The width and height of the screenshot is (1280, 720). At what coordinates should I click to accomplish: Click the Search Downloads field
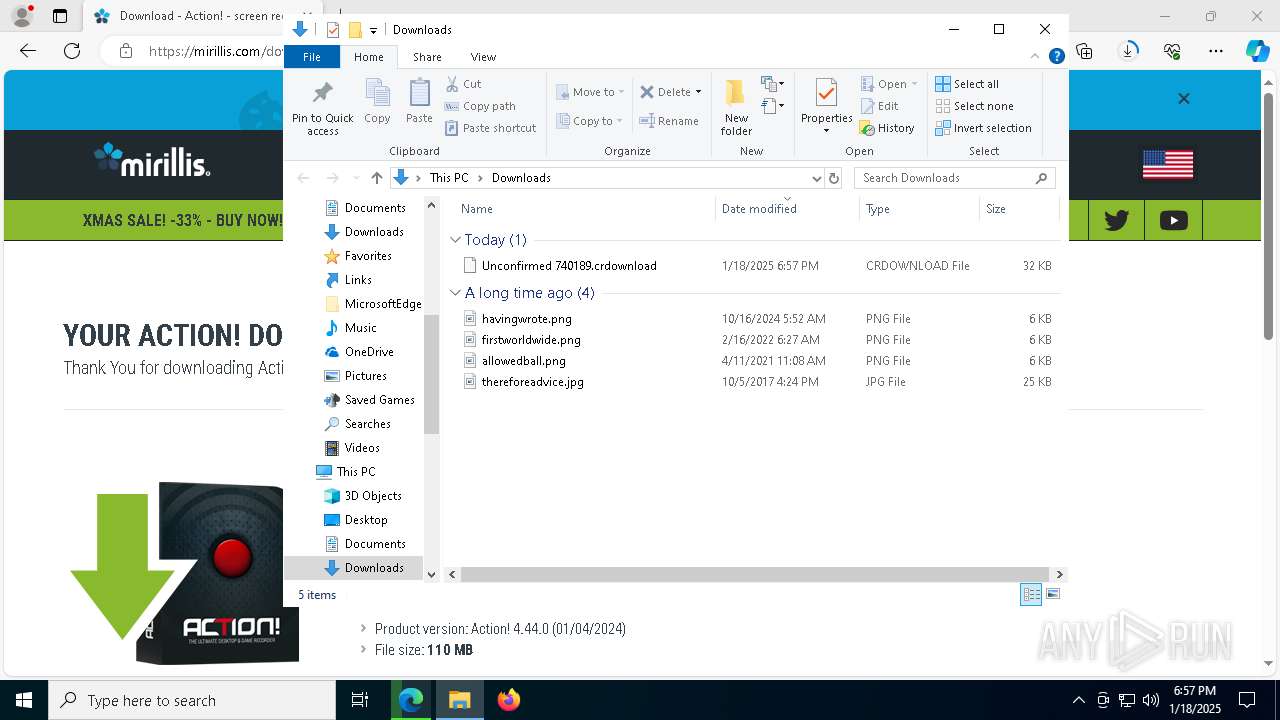point(954,178)
